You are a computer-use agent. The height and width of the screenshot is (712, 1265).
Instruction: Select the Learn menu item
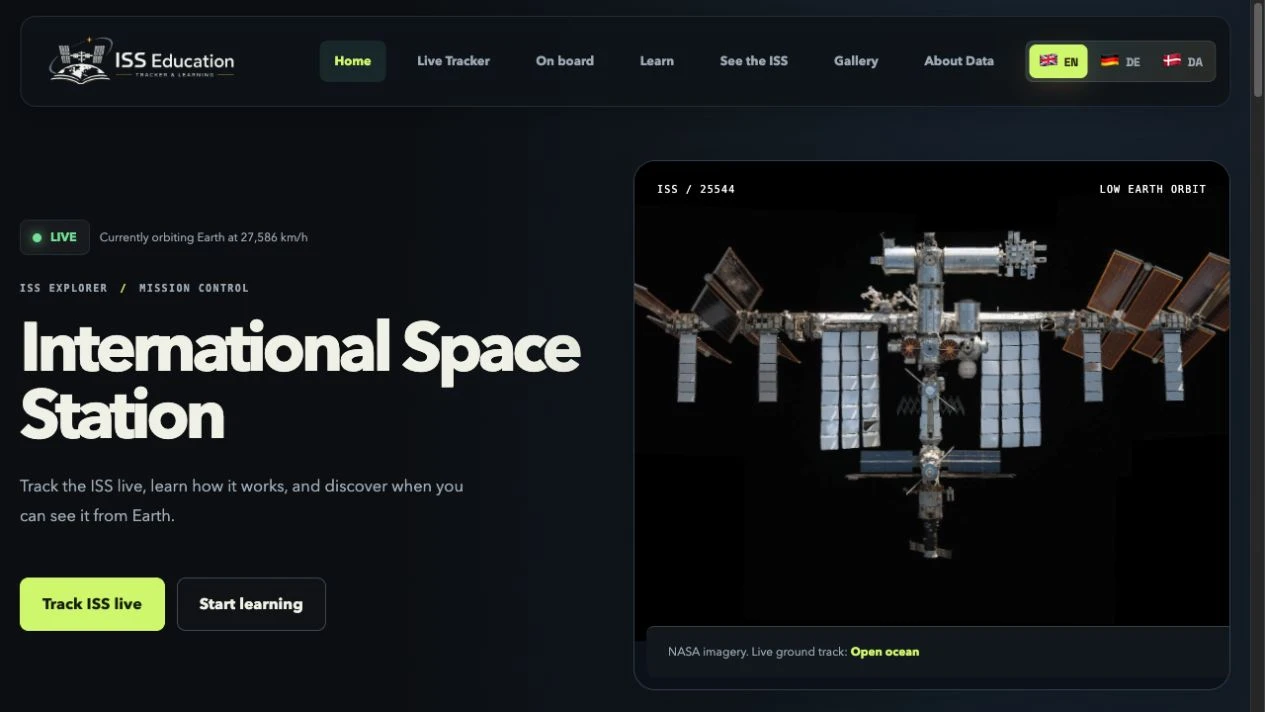tap(656, 61)
